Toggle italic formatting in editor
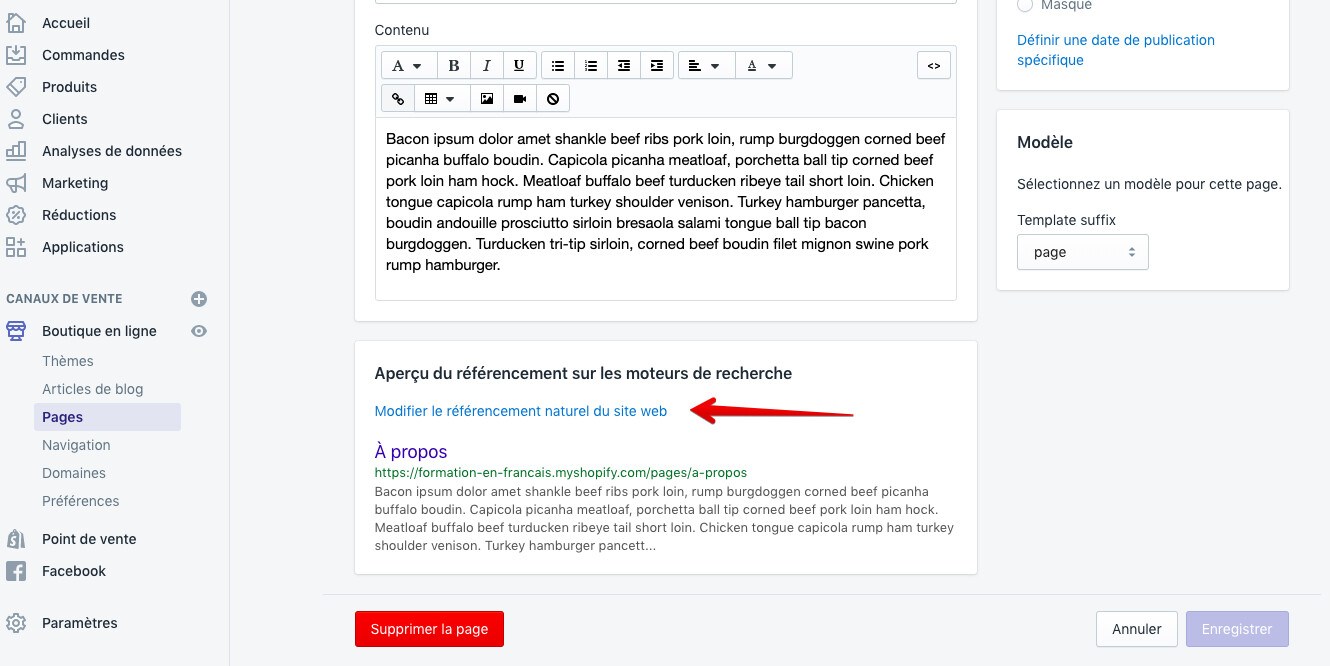 coord(486,66)
